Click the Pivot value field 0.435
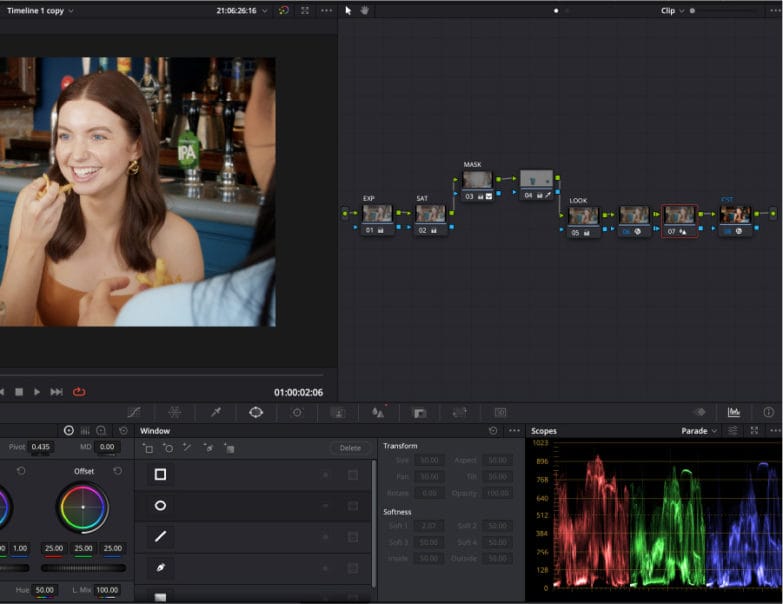 [x=40, y=447]
